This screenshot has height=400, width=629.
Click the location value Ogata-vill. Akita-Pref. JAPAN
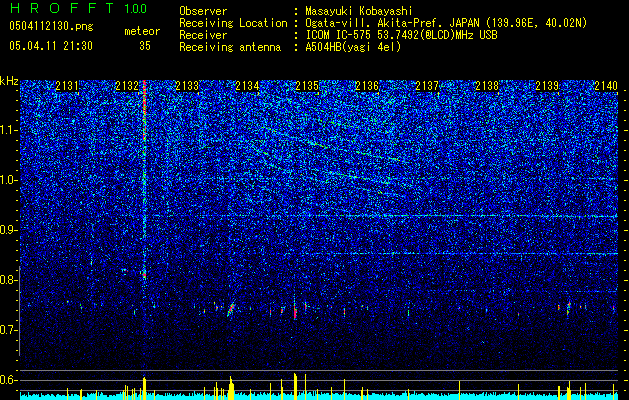pyautogui.click(x=393, y=23)
